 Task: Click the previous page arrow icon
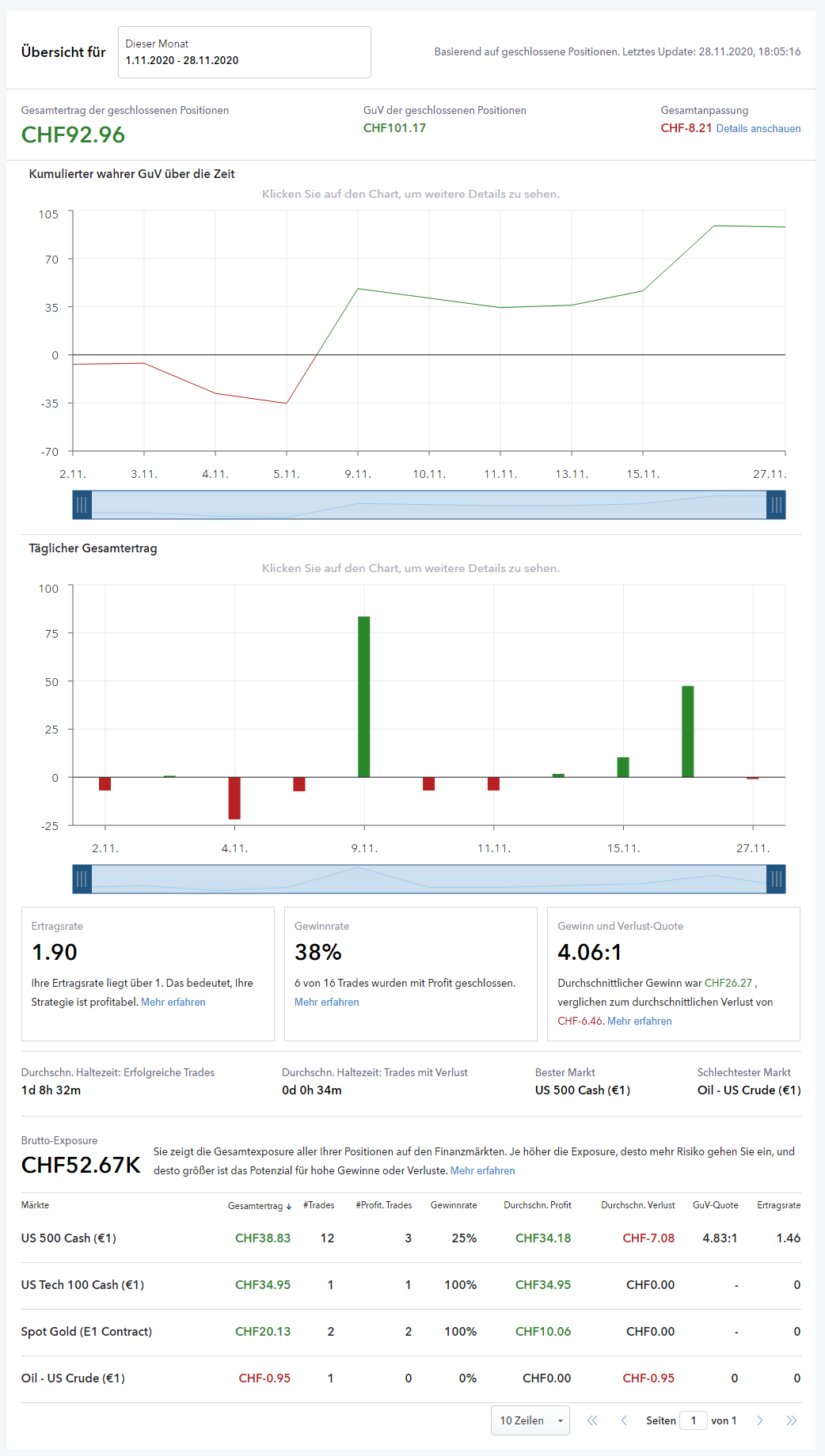tap(624, 1420)
